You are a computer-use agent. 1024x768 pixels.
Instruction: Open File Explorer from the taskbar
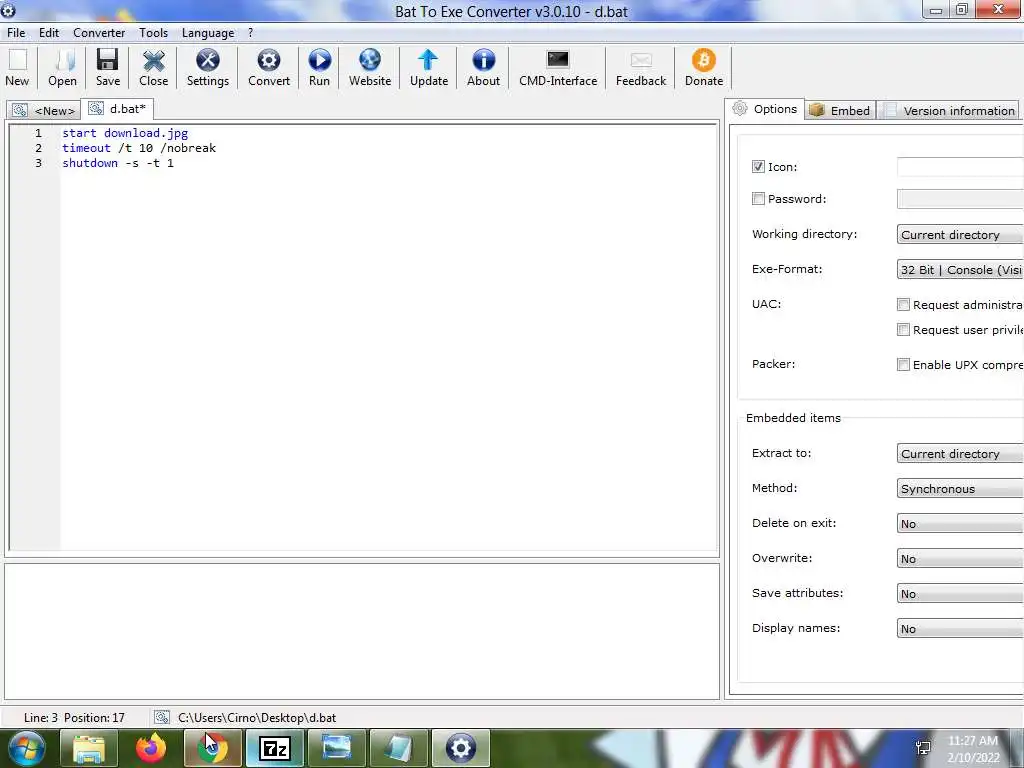89,748
